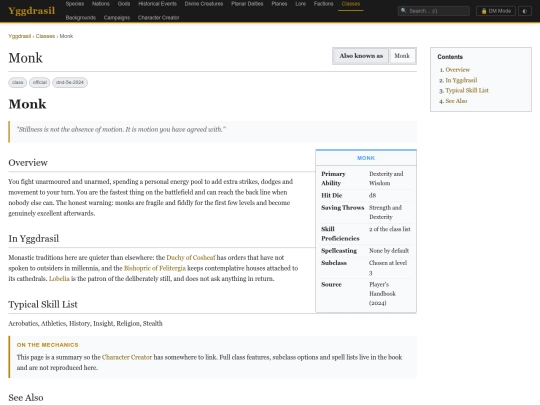Open the Bishopric of Felitergia link
The height and width of the screenshot is (405, 540).
click(x=155, y=268)
